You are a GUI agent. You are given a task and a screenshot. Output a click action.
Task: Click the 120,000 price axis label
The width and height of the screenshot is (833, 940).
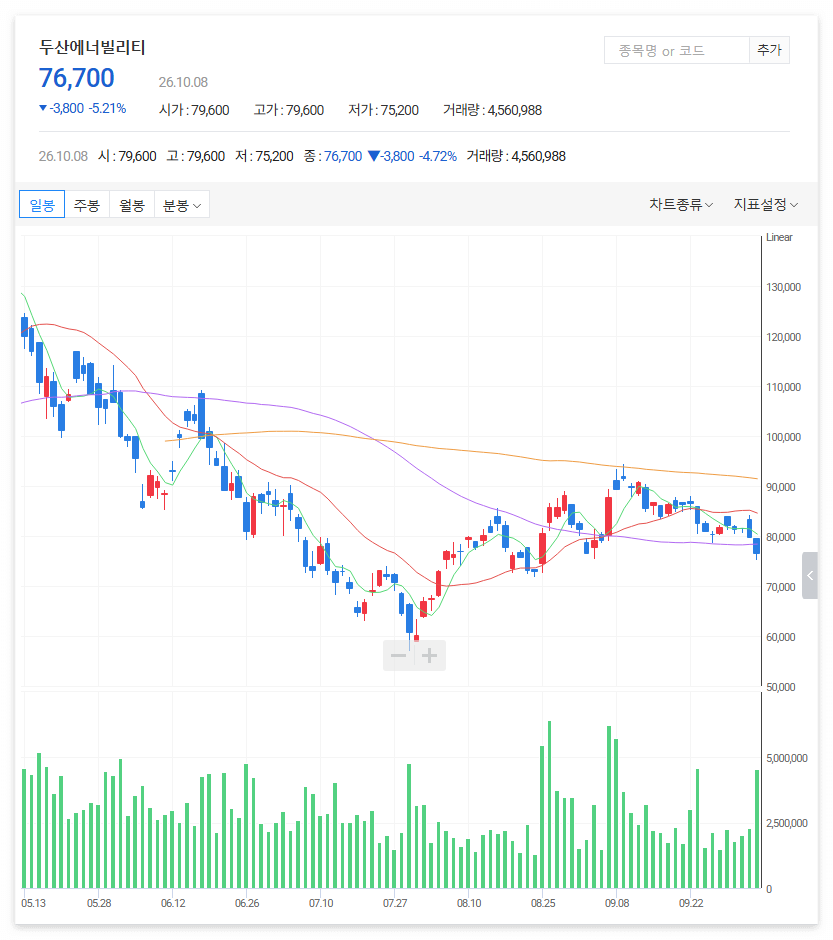pos(783,337)
